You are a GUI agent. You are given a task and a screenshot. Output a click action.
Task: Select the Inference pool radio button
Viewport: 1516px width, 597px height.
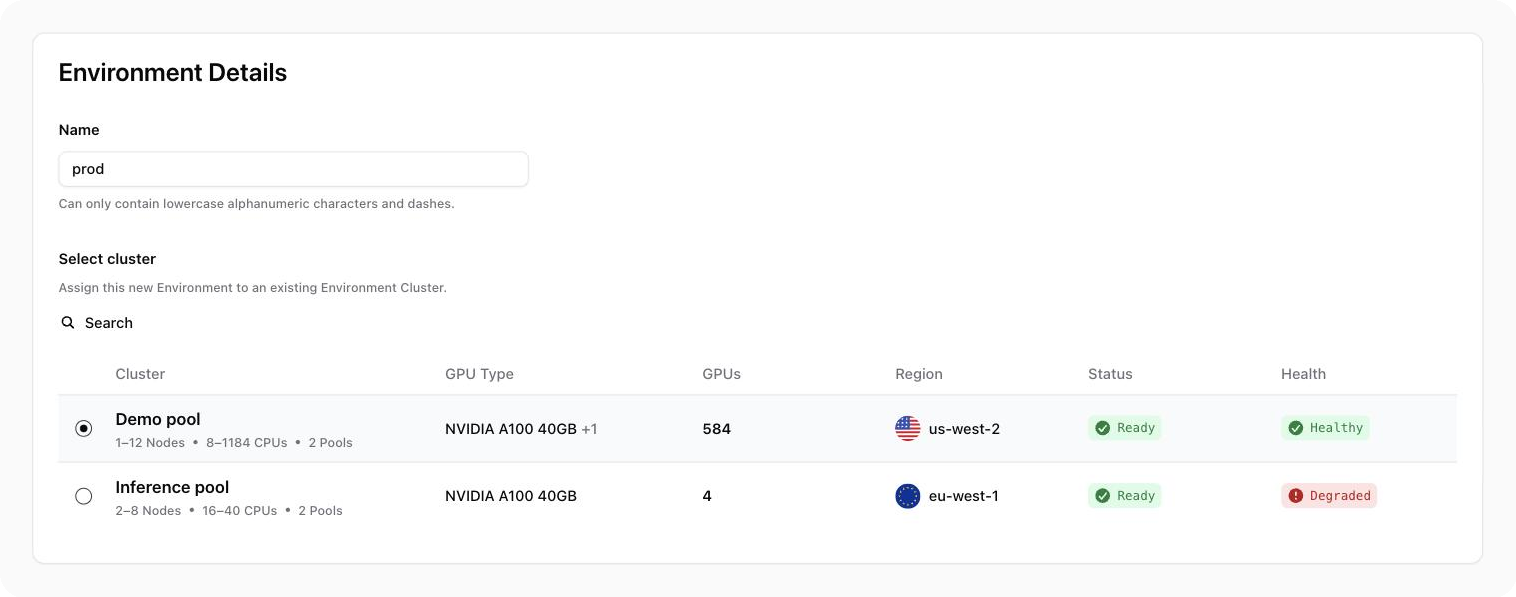click(84, 496)
